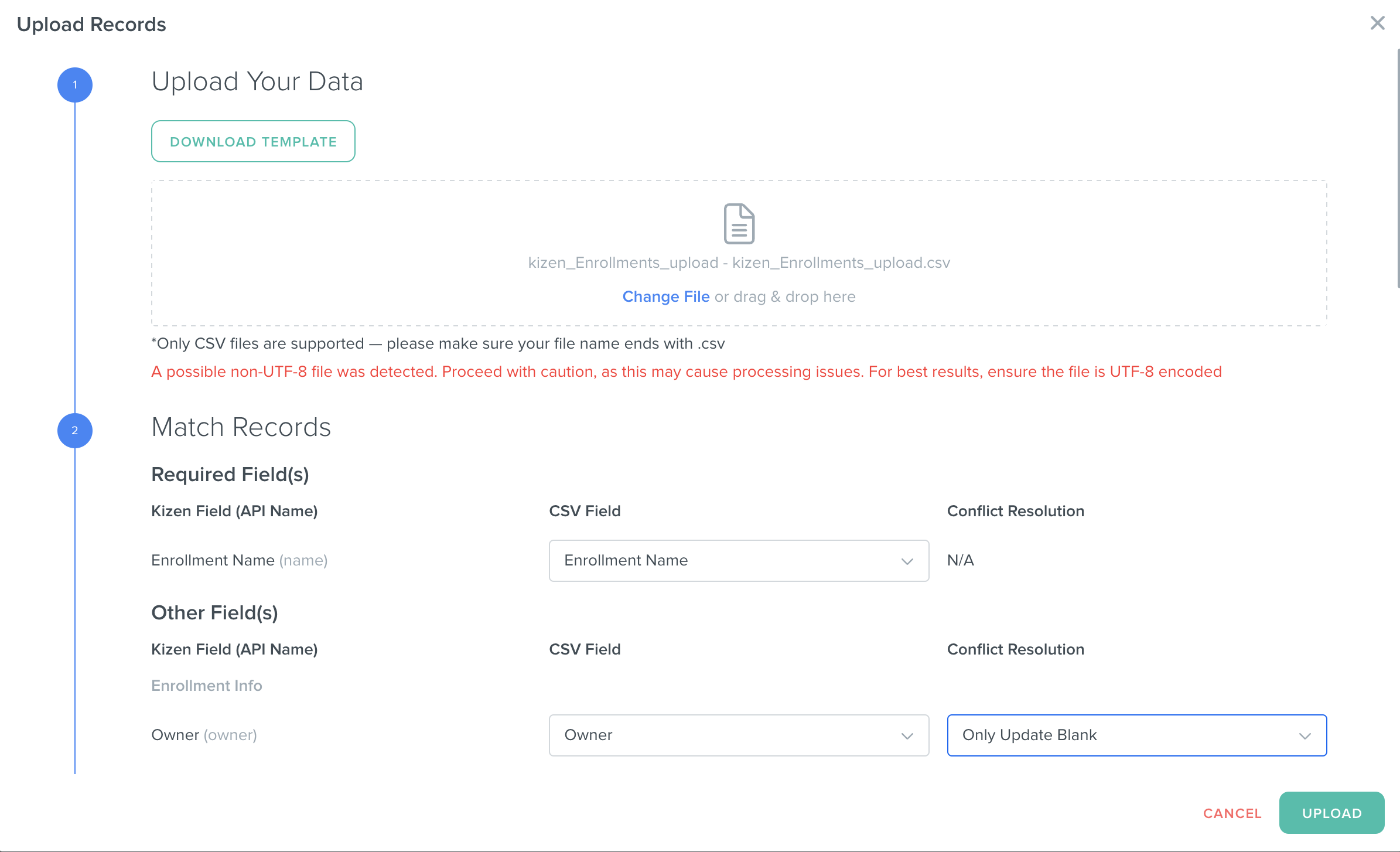Screen dimensions: 1400x852
Task: Click the Only Update Blank chevron arrow
Action: coord(1305,736)
